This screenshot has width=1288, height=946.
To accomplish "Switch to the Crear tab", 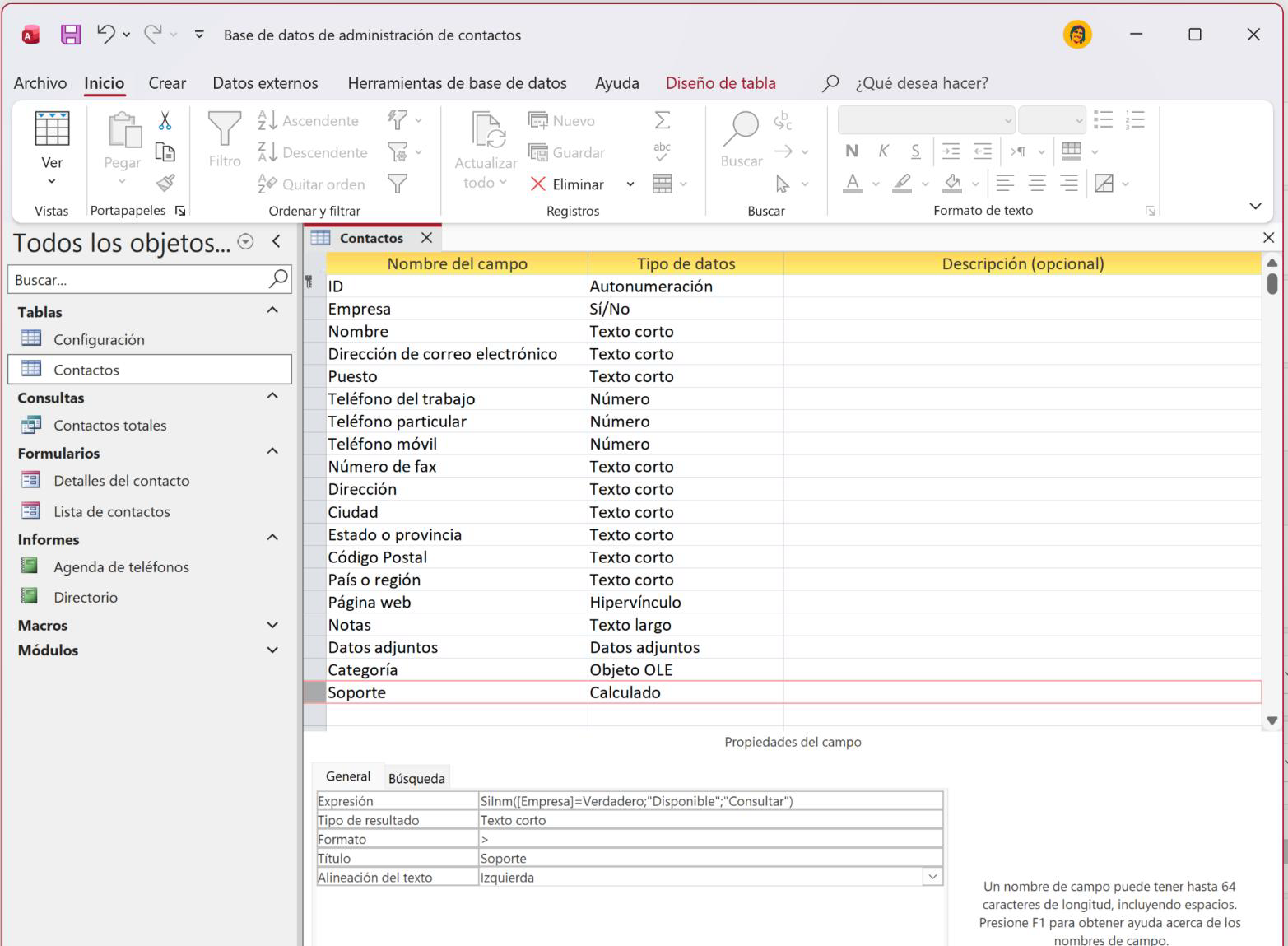I will coord(167,83).
